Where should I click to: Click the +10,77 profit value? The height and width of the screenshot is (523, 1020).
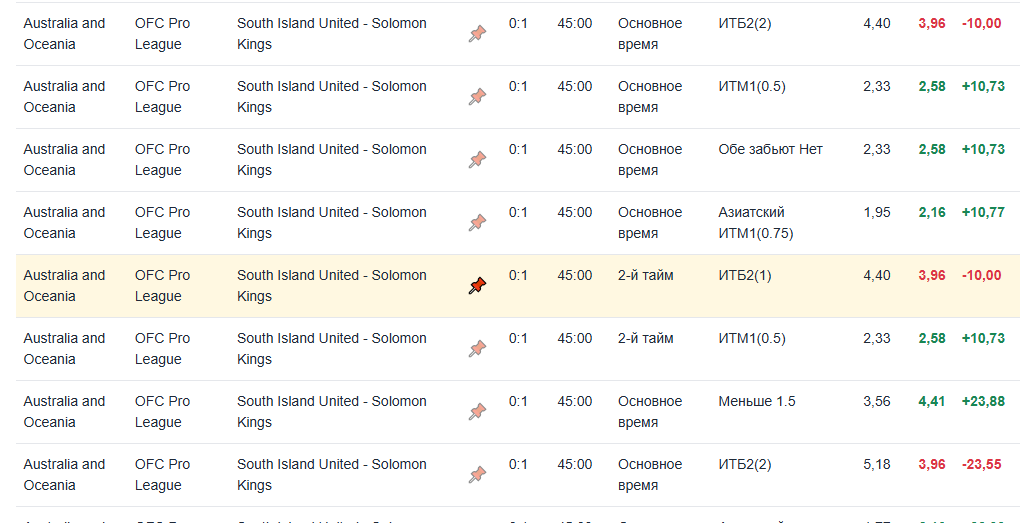pos(982,212)
